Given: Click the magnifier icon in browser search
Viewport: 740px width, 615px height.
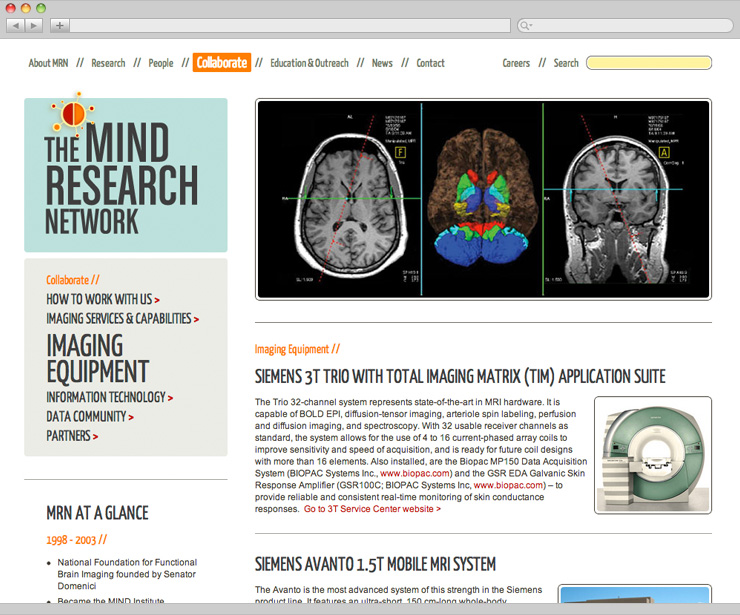Looking at the screenshot, I should coord(525,25).
